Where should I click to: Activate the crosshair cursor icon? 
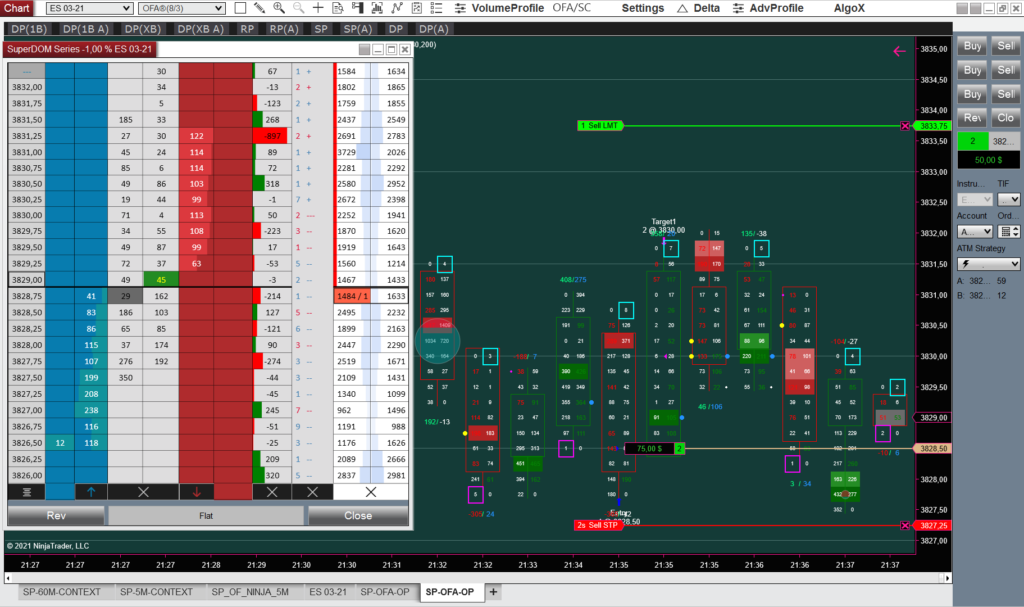click(x=318, y=8)
